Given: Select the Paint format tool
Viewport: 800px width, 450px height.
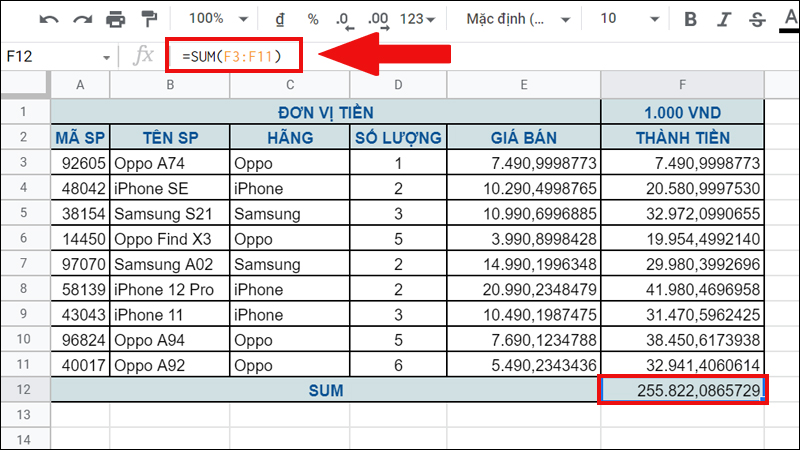Looking at the screenshot, I should pos(149,19).
